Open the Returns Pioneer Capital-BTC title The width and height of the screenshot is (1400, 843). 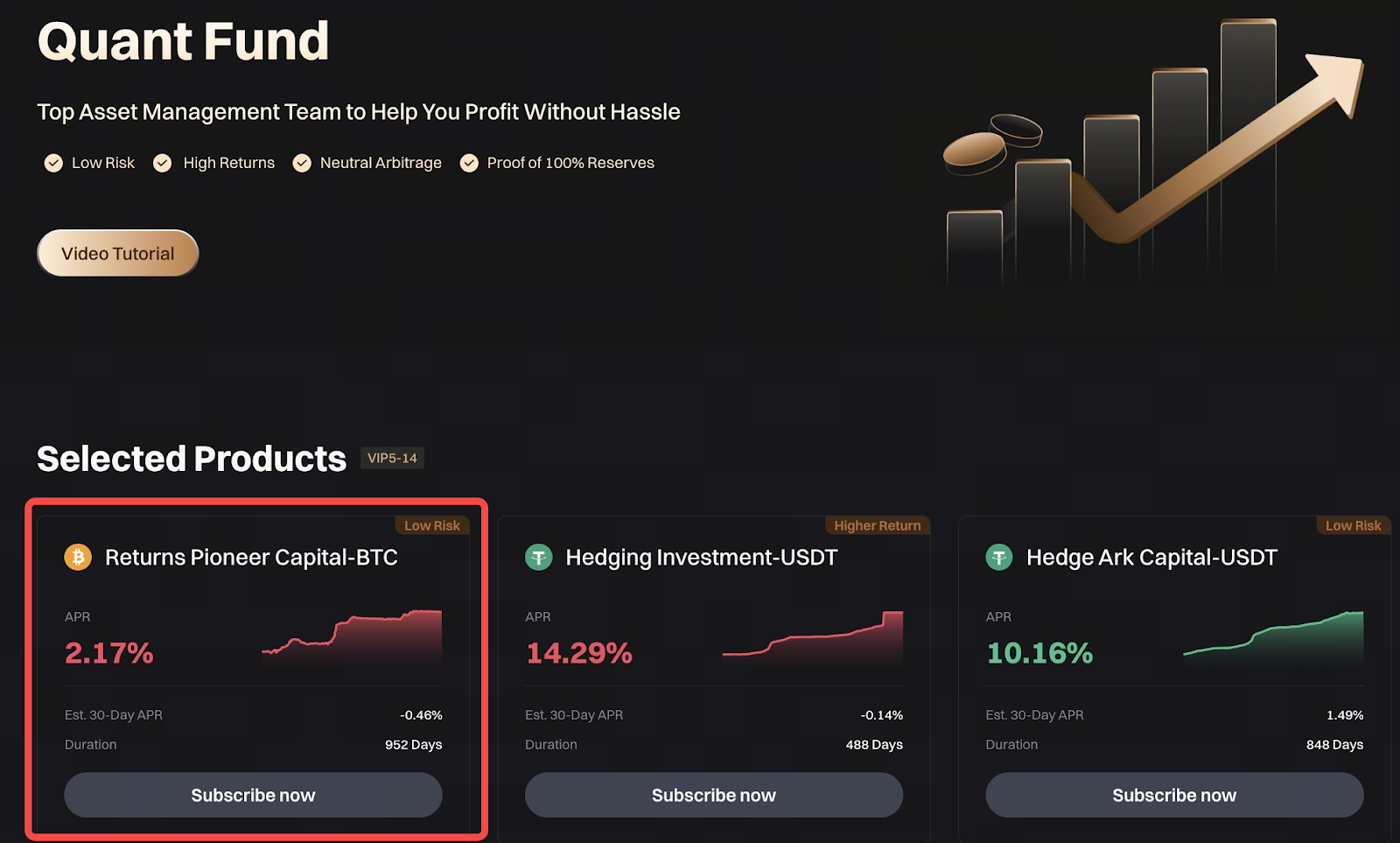(251, 558)
